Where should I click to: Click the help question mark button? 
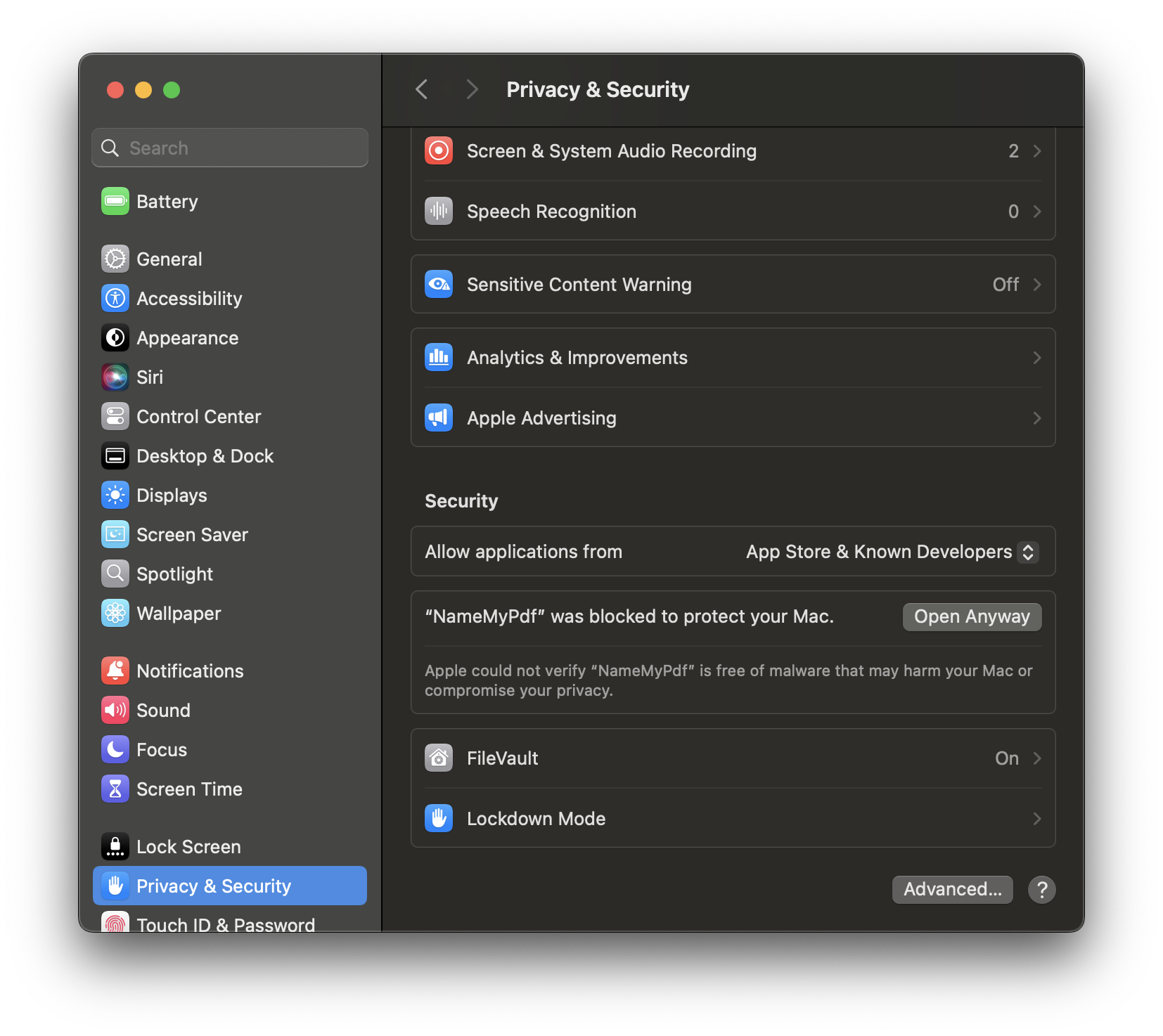[x=1041, y=889]
